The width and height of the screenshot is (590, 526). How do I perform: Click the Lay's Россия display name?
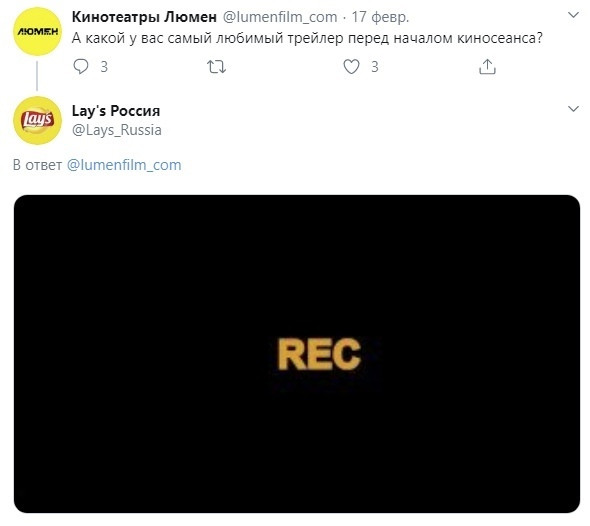pyautogui.click(x=116, y=111)
